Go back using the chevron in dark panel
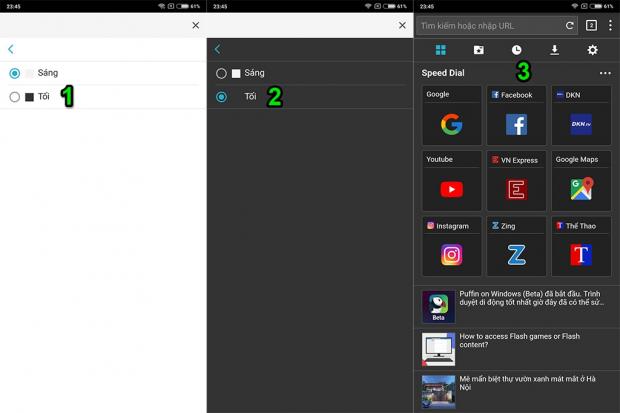 [218, 48]
